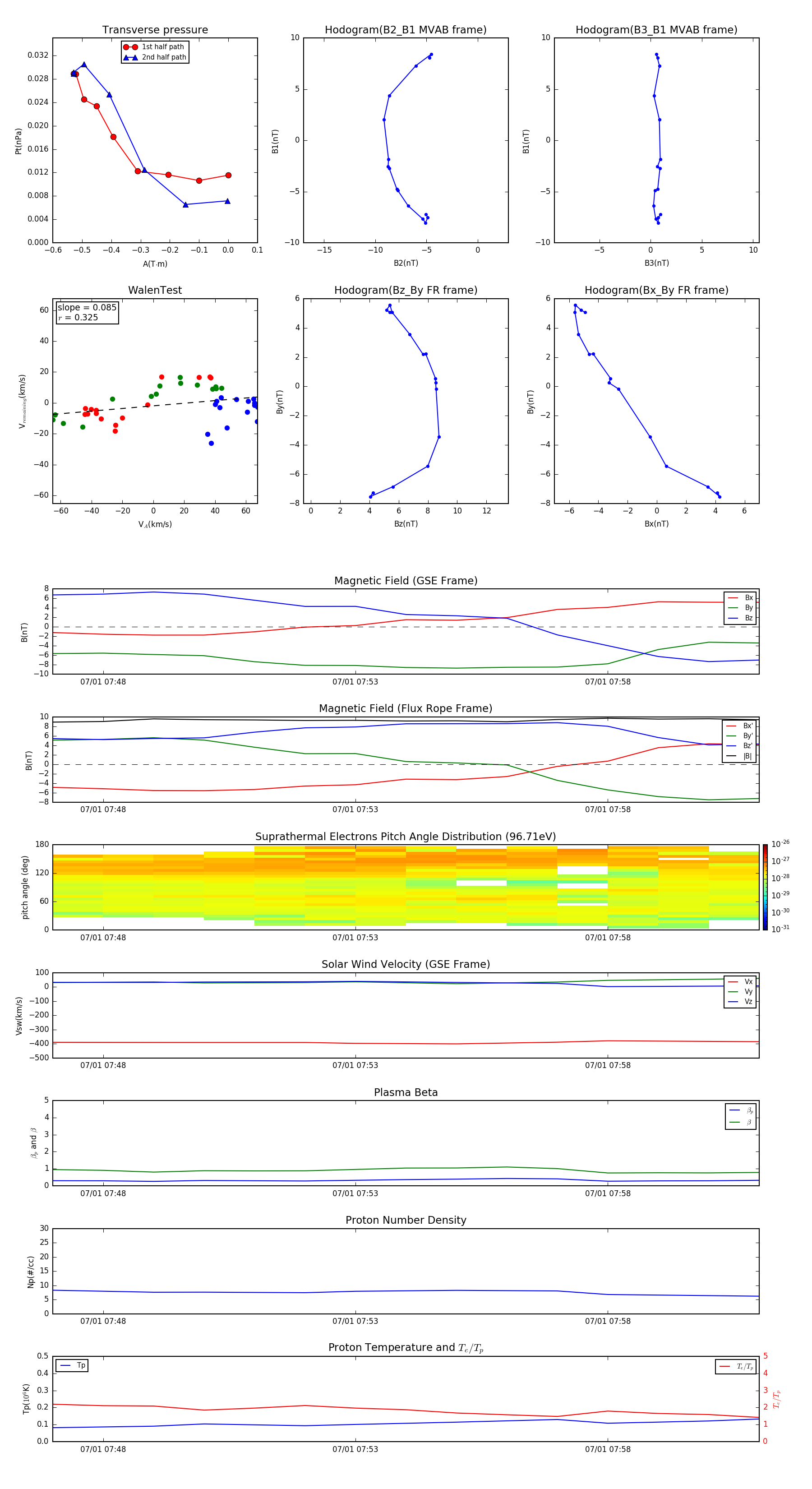Click the 'B3(nT)' x-axis label
Screen dimensions: 812x1489
[x=656, y=263]
